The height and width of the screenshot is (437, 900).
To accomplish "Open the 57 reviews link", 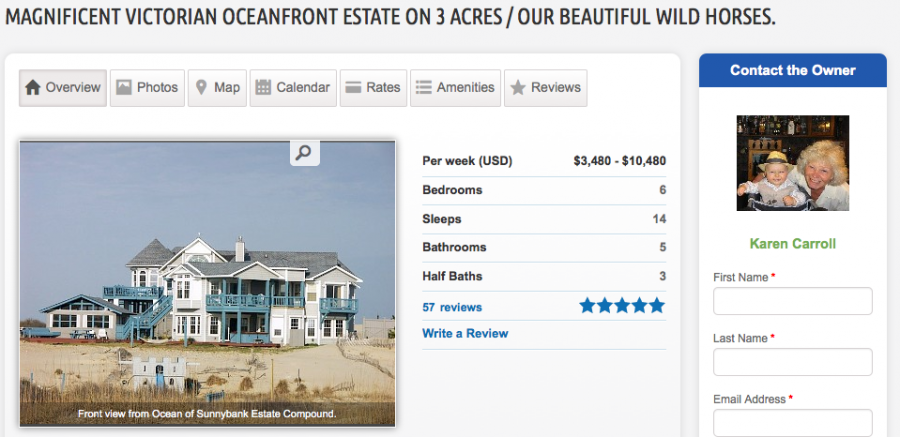I will [x=452, y=307].
